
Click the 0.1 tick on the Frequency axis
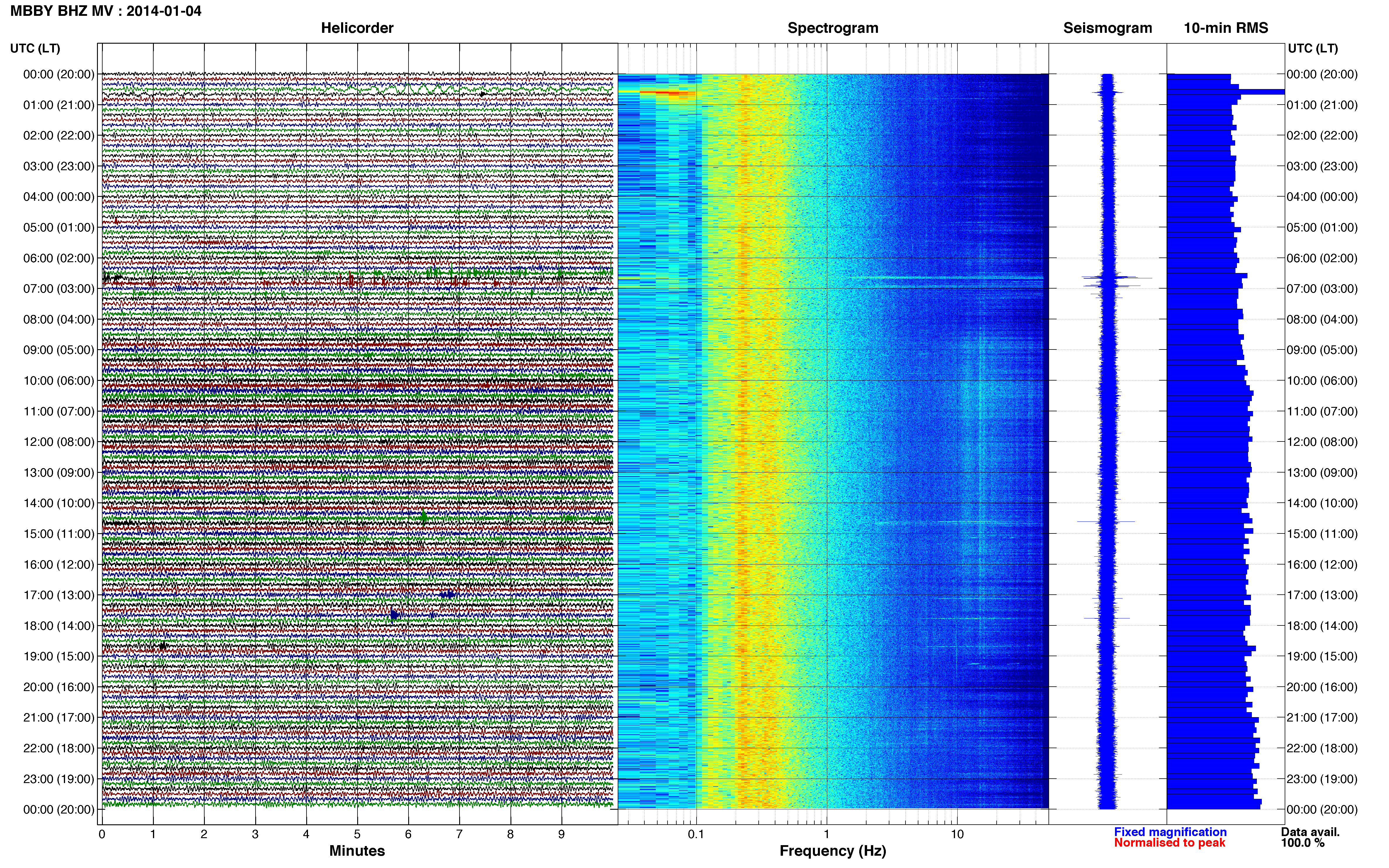[696, 835]
